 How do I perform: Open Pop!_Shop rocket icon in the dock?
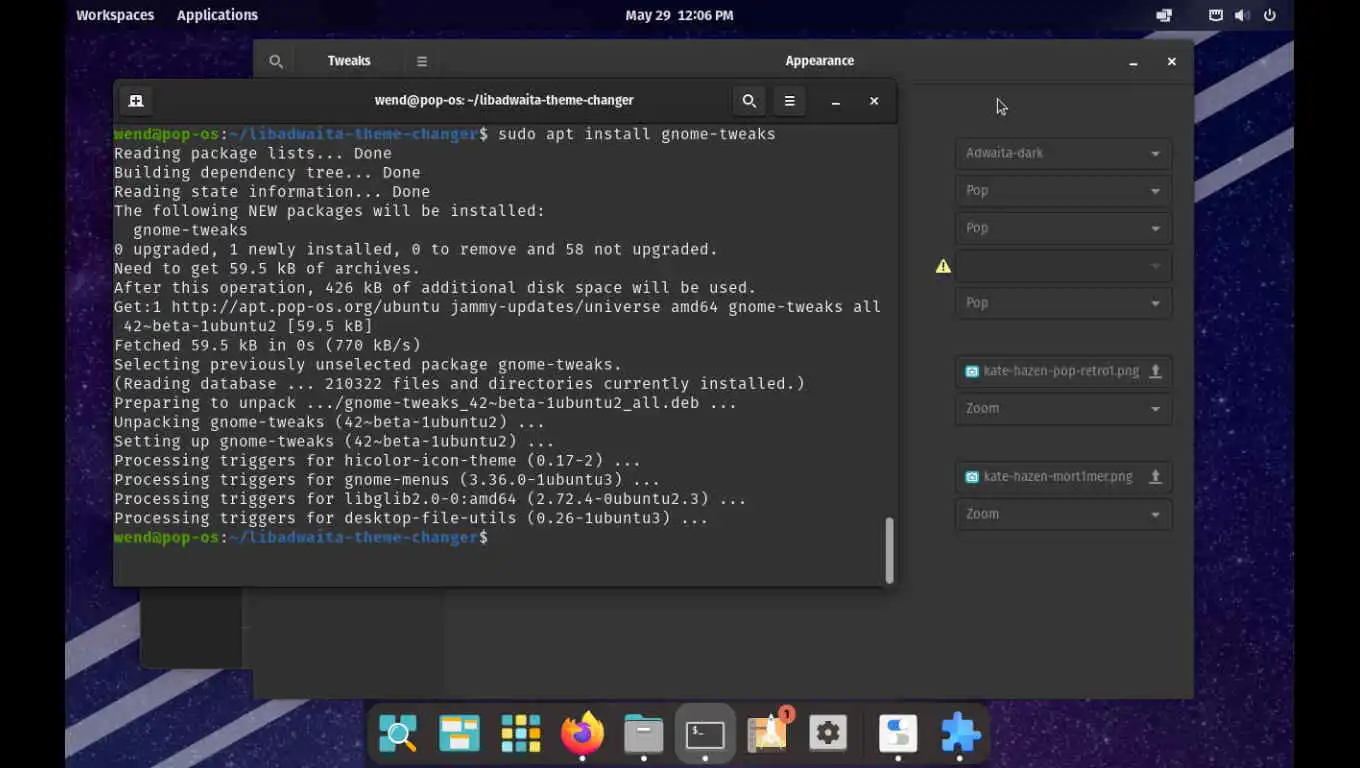click(x=767, y=734)
